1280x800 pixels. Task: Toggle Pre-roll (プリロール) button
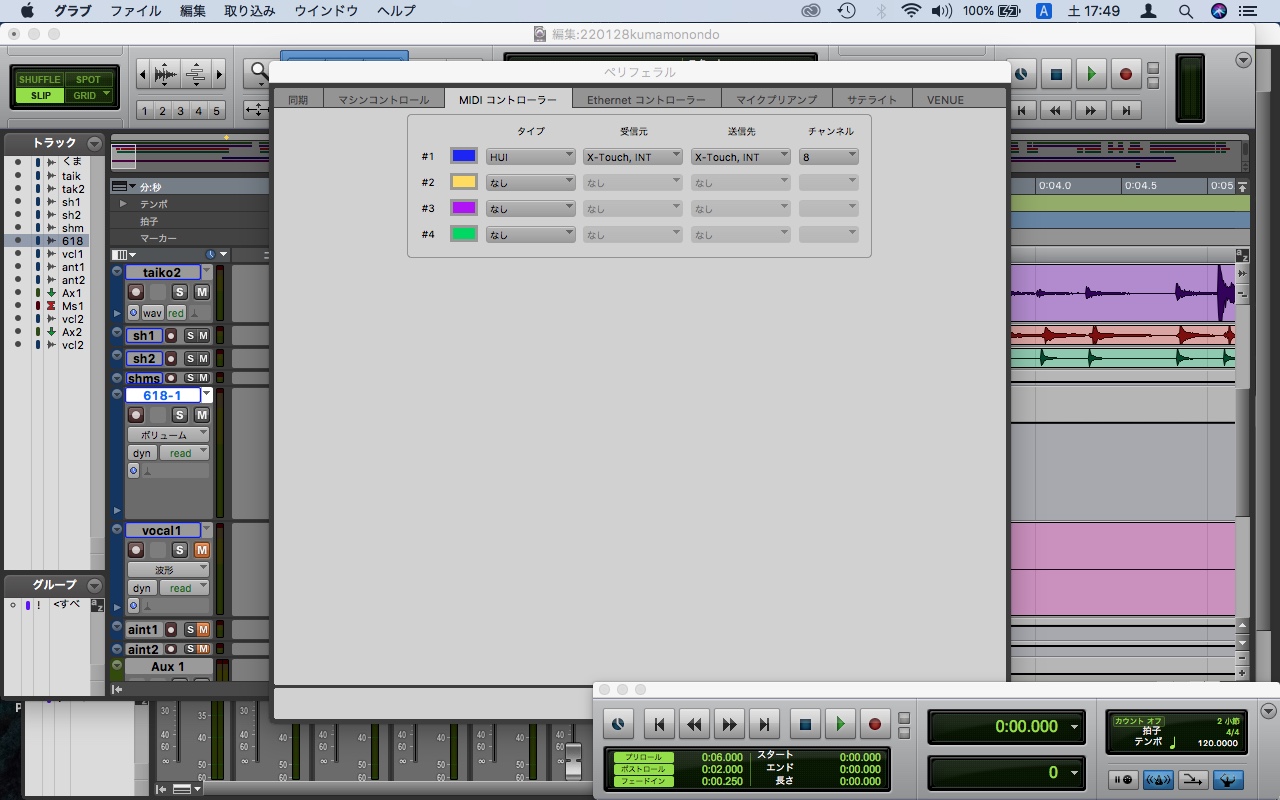click(x=644, y=758)
